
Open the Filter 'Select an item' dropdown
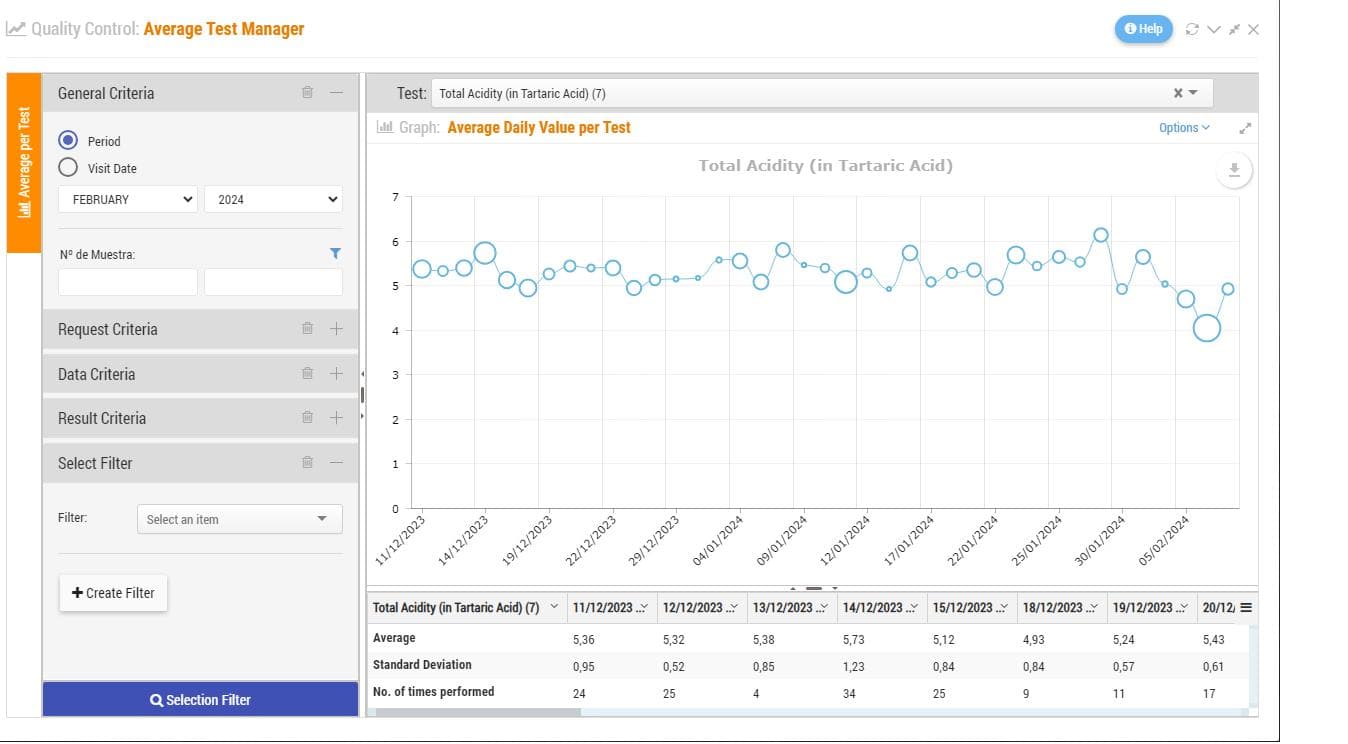pyautogui.click(x=239, y=519)
